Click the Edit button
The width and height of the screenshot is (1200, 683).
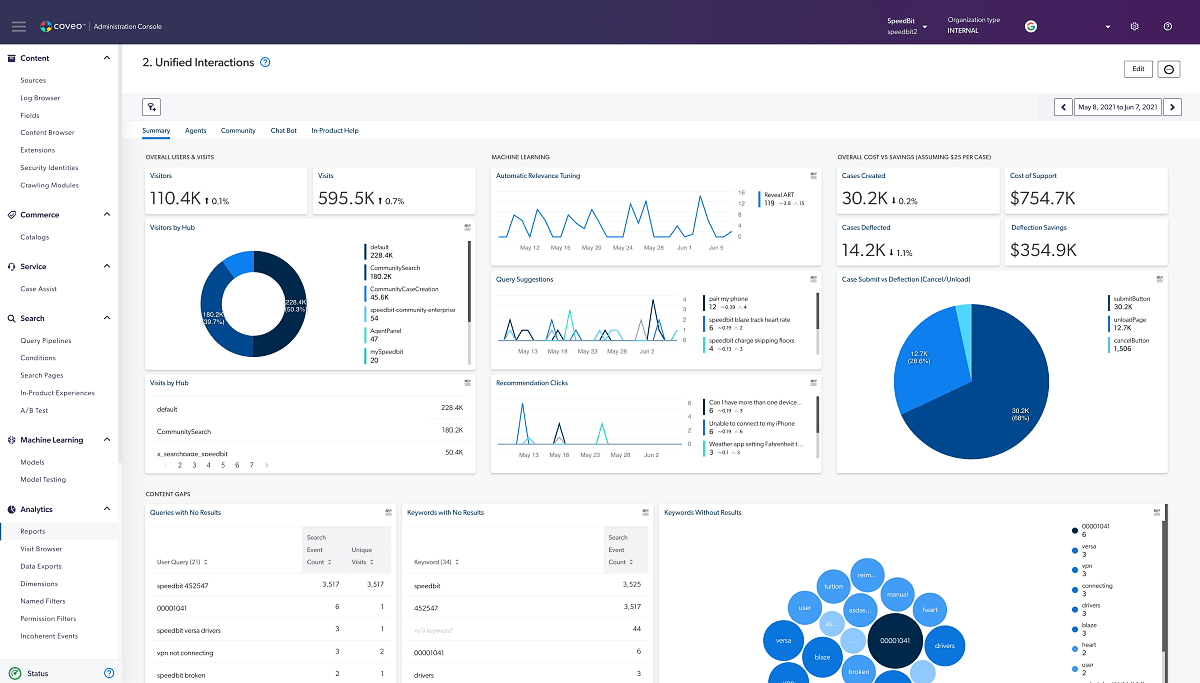(x=1137, y=69)
